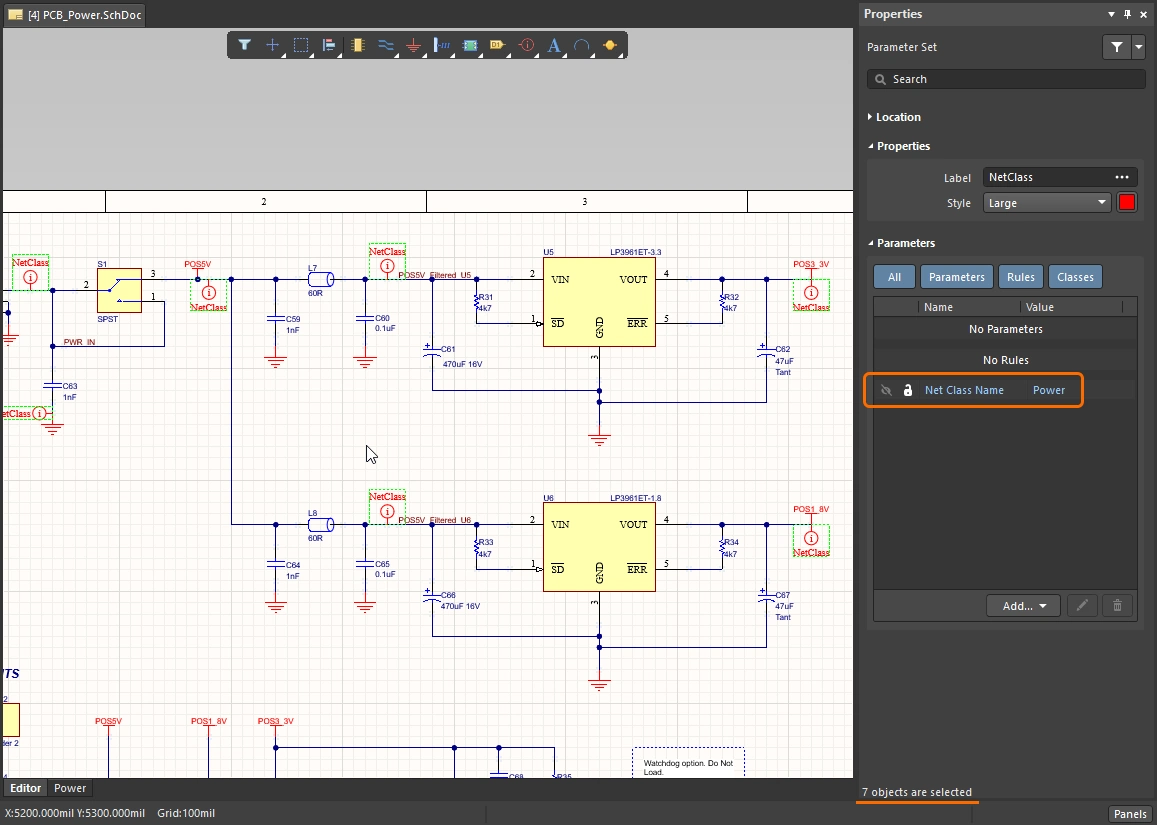The height and width of the screenshot is (825, 1157).
Task: Switch to the Power tab at bottom
Action: (x=70, y=788)
